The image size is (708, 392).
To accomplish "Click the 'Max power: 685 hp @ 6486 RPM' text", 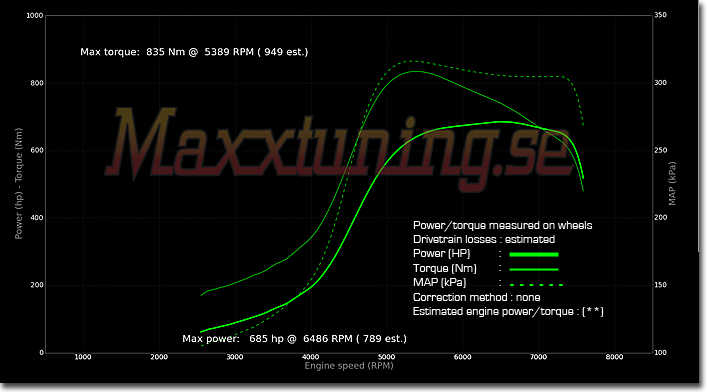I will (x=267, y=339).
